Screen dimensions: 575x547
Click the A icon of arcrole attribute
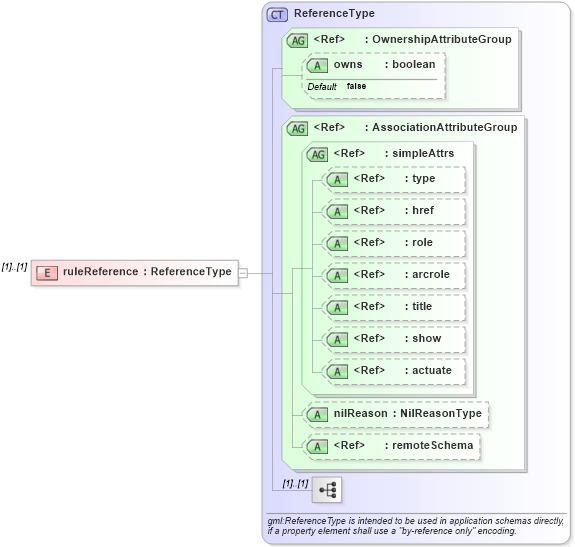click(x=337, y=276)
